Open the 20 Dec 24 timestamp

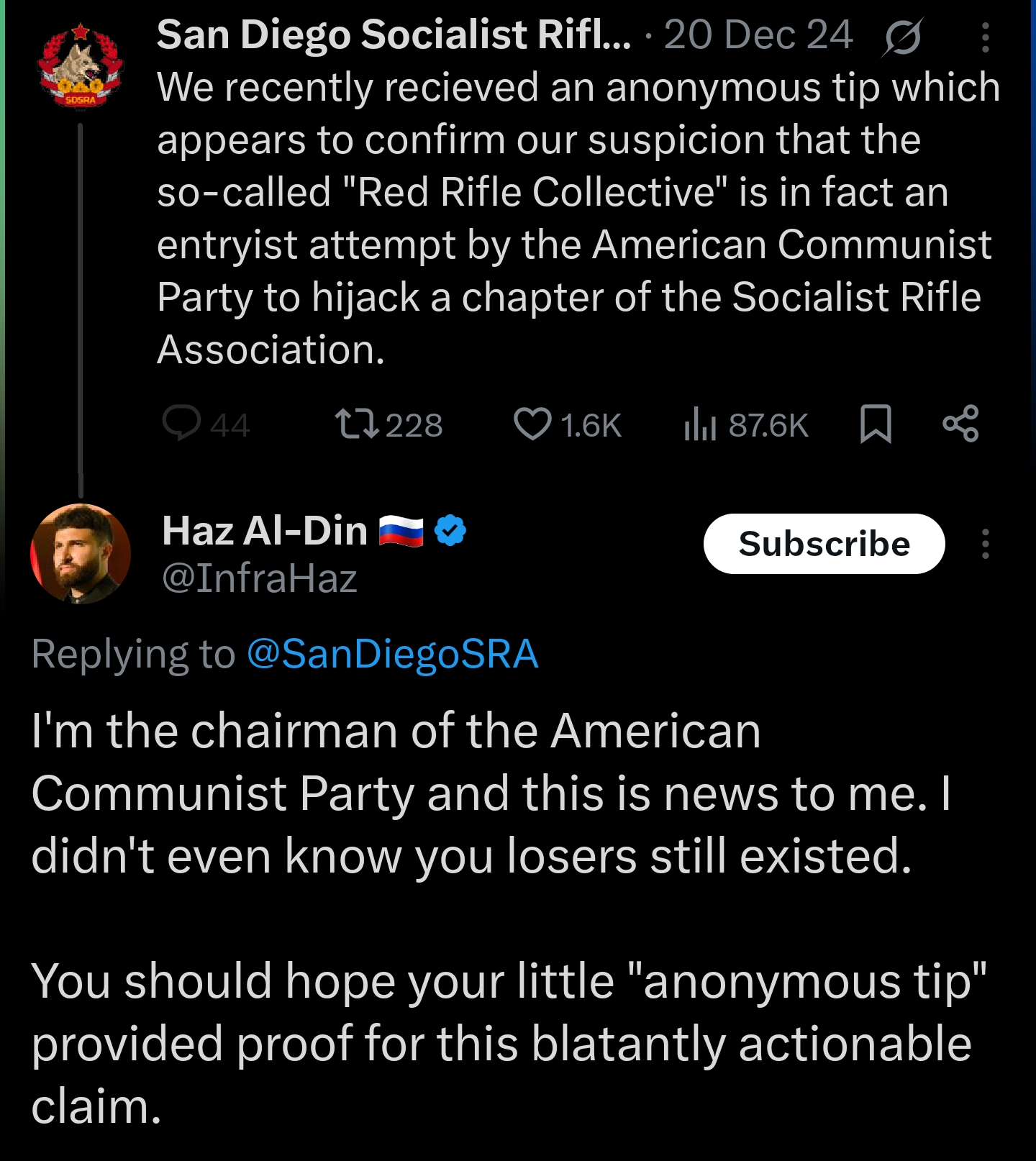click(758, 35)
